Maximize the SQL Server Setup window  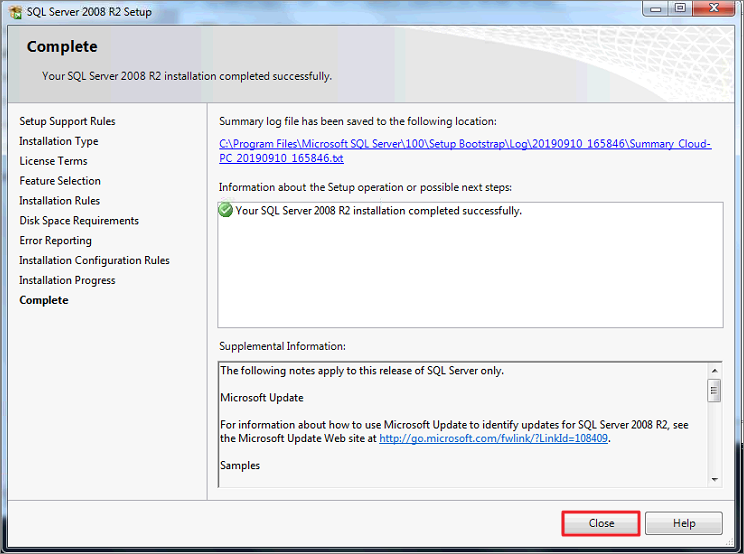[x=680, y=9]
